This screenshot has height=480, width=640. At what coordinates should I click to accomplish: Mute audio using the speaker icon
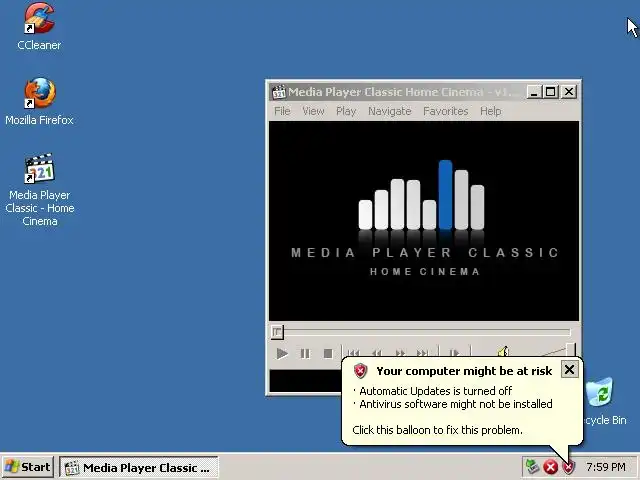click(503, 351)
